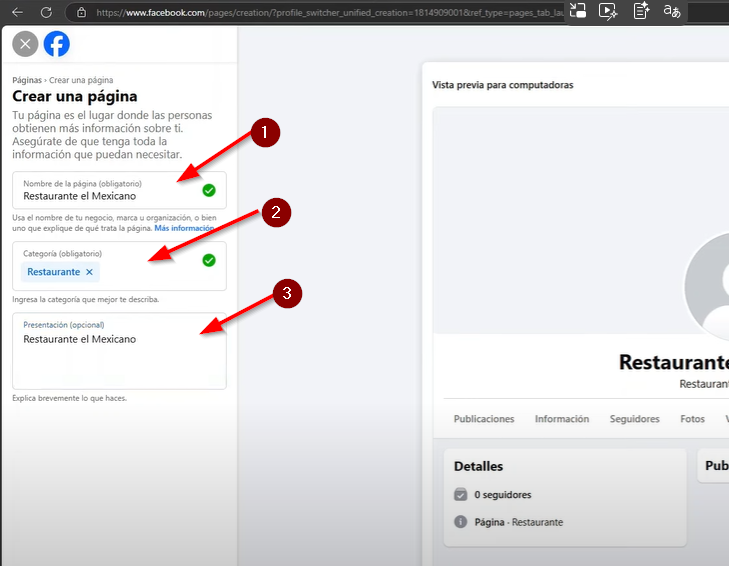Viewport: 729px width, 566px height.
Task: Open the Información tab in preview
Action: tap(562, 419)
